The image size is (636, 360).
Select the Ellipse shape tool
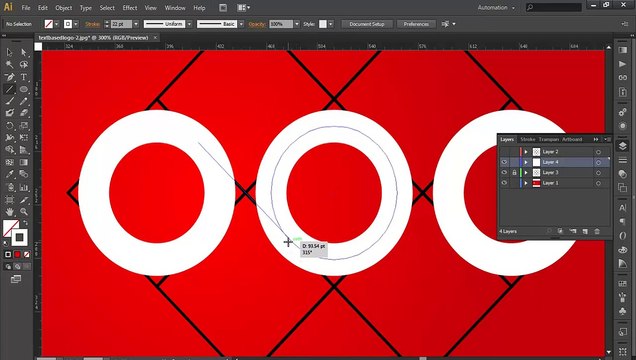tap(24, 89)
